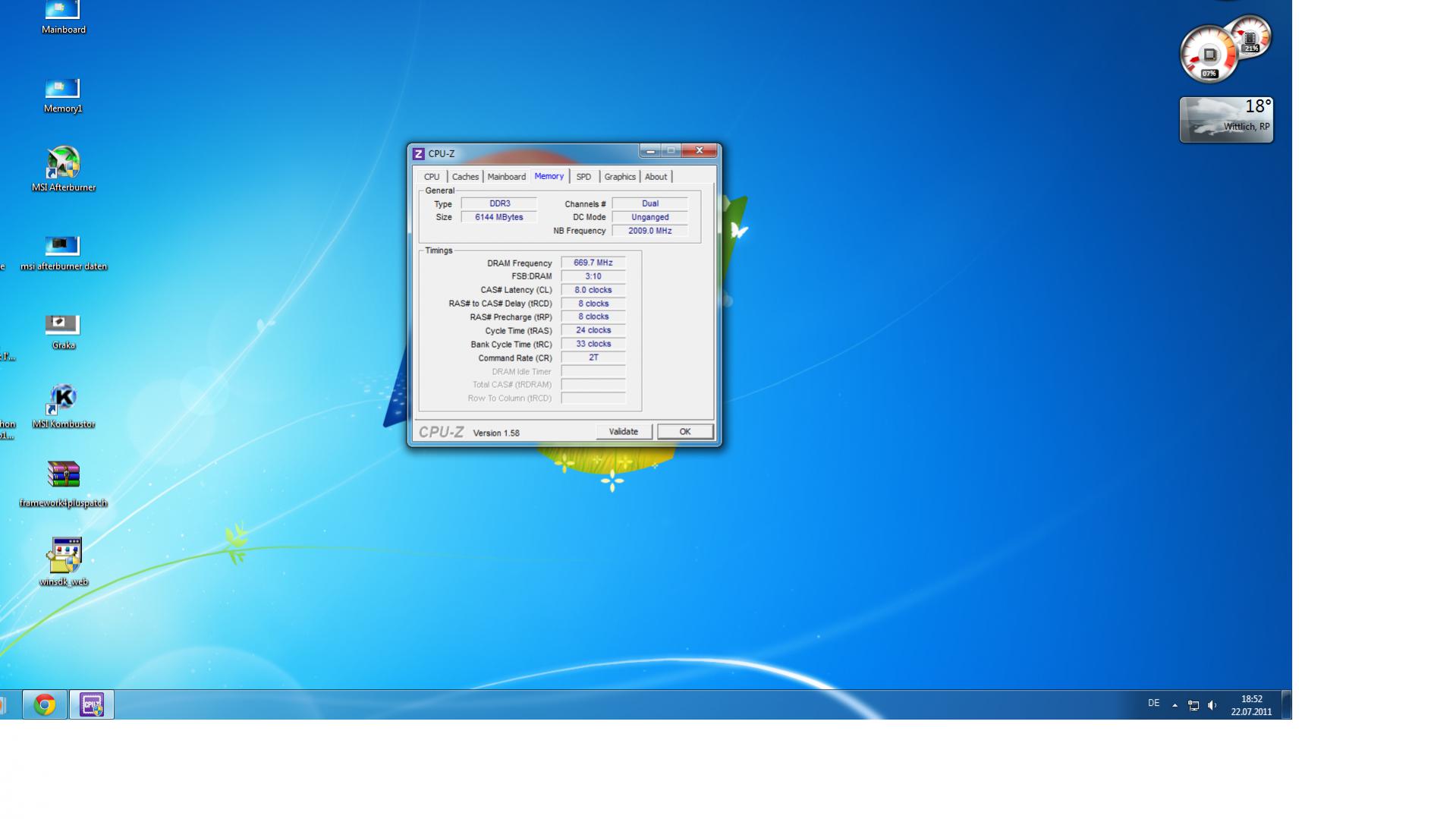Click the empty DRAM Idle Timer field
This screenshot has height=819, width=1456.
[x=593, y=371]
